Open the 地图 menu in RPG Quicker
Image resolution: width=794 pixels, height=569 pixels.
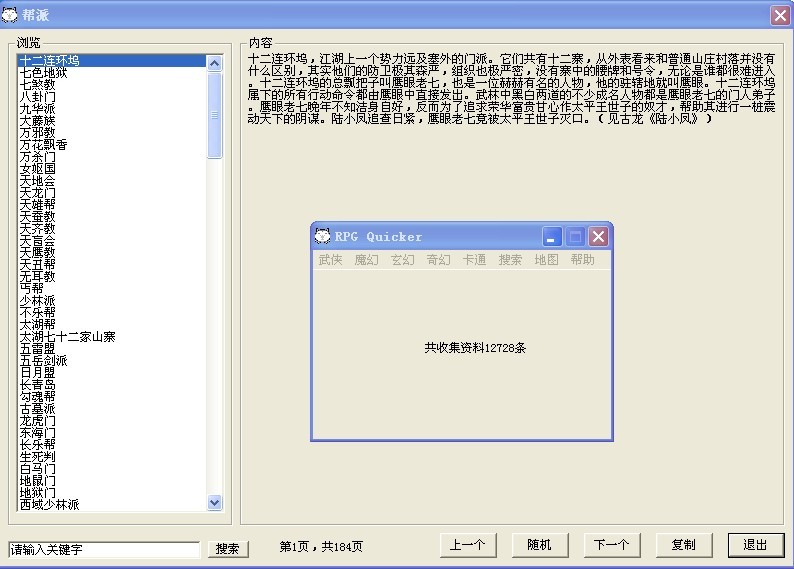coord(546,260)
